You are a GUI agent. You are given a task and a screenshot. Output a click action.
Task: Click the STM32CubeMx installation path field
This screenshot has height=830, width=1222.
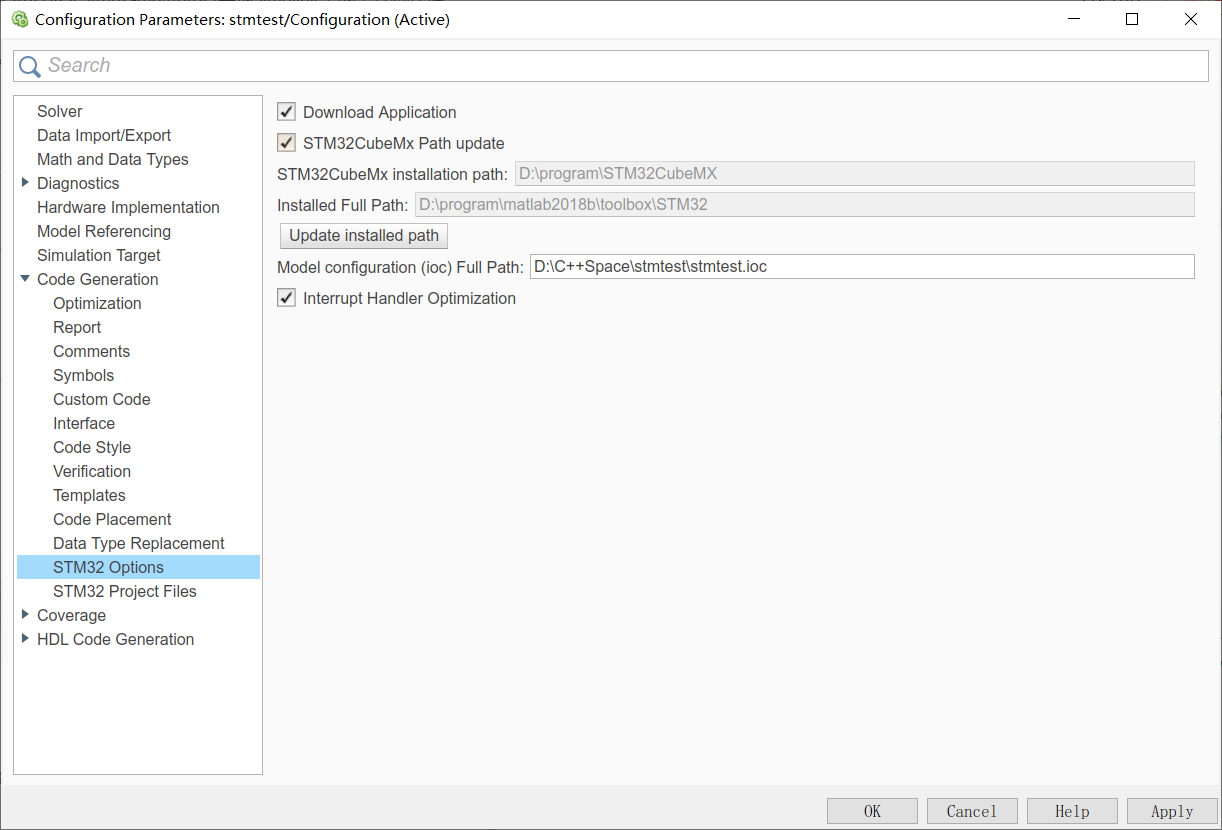pos(855,173)
